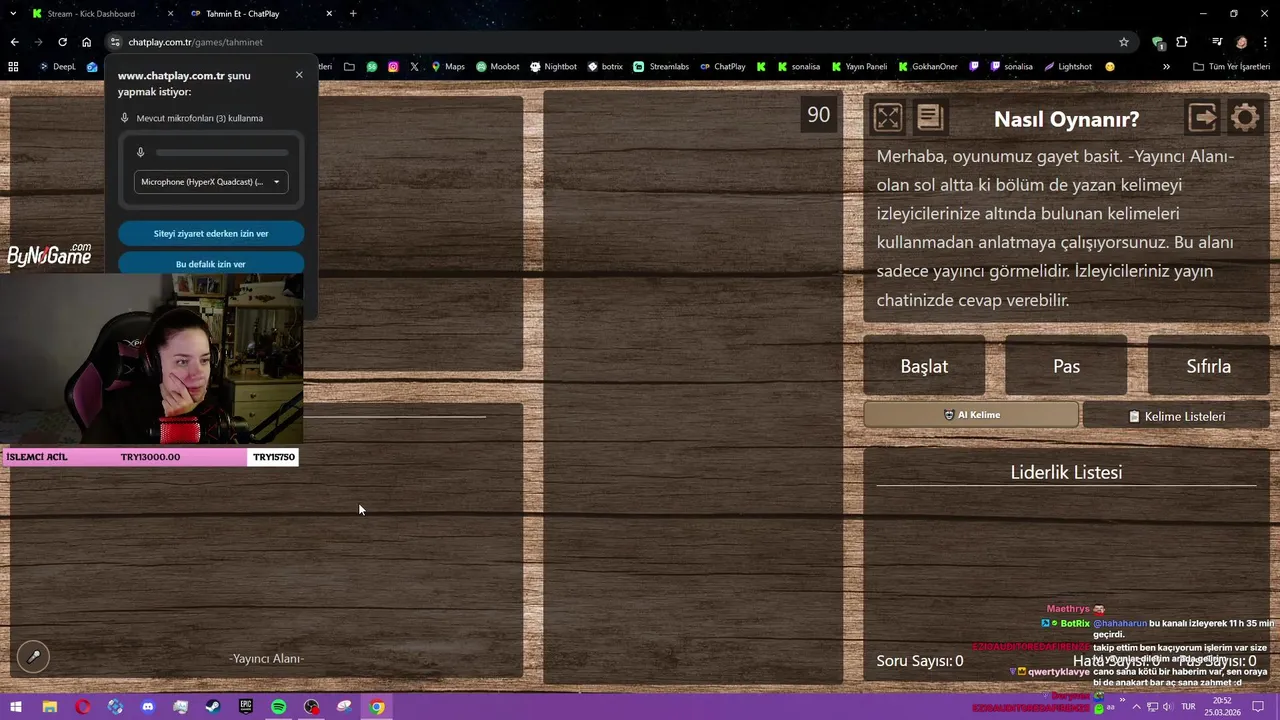Open the GokhanOner bookmark

click(x=927, y=67)
